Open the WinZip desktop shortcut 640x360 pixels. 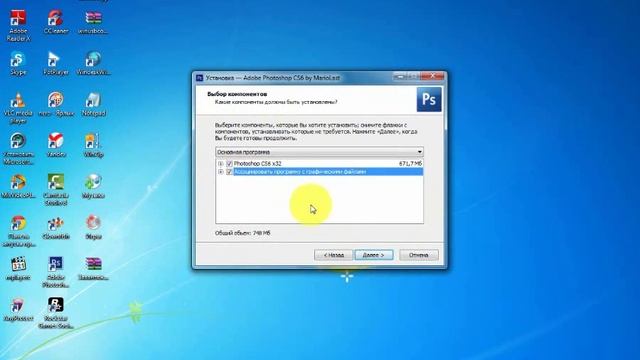coord(93,145)
